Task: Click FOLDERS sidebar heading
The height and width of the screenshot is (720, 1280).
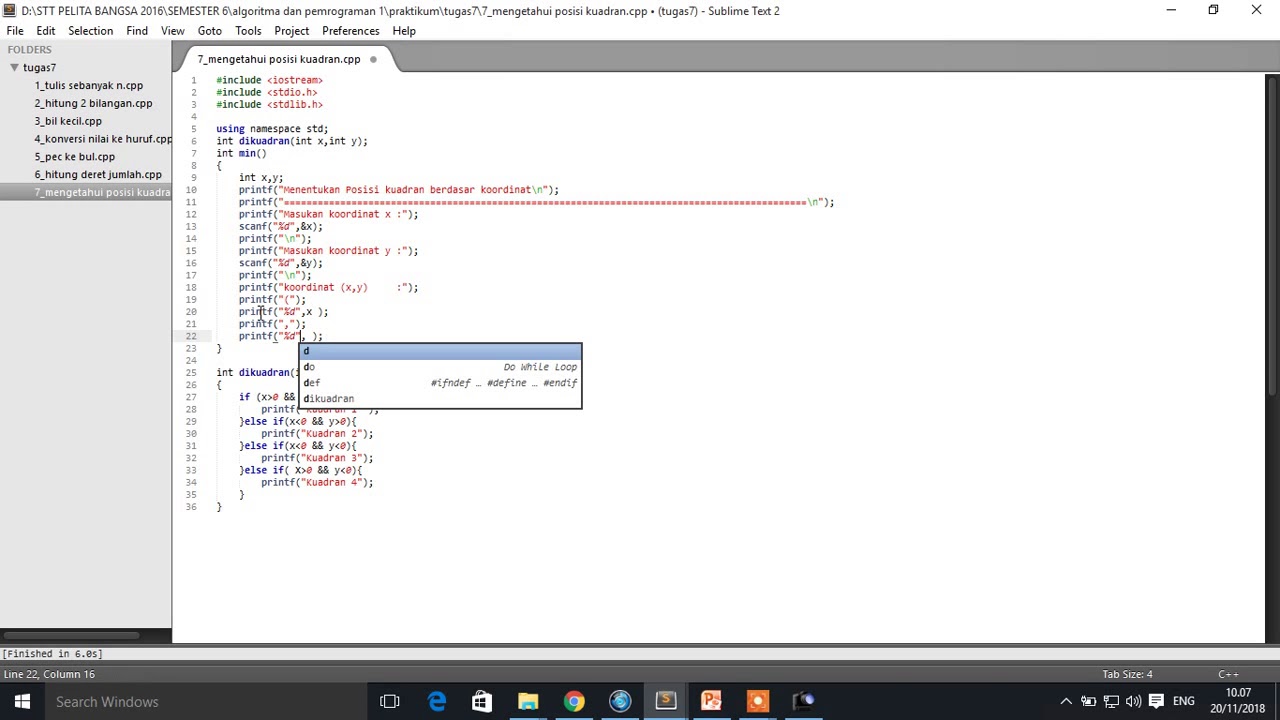Action: click(x=29, y=50)
